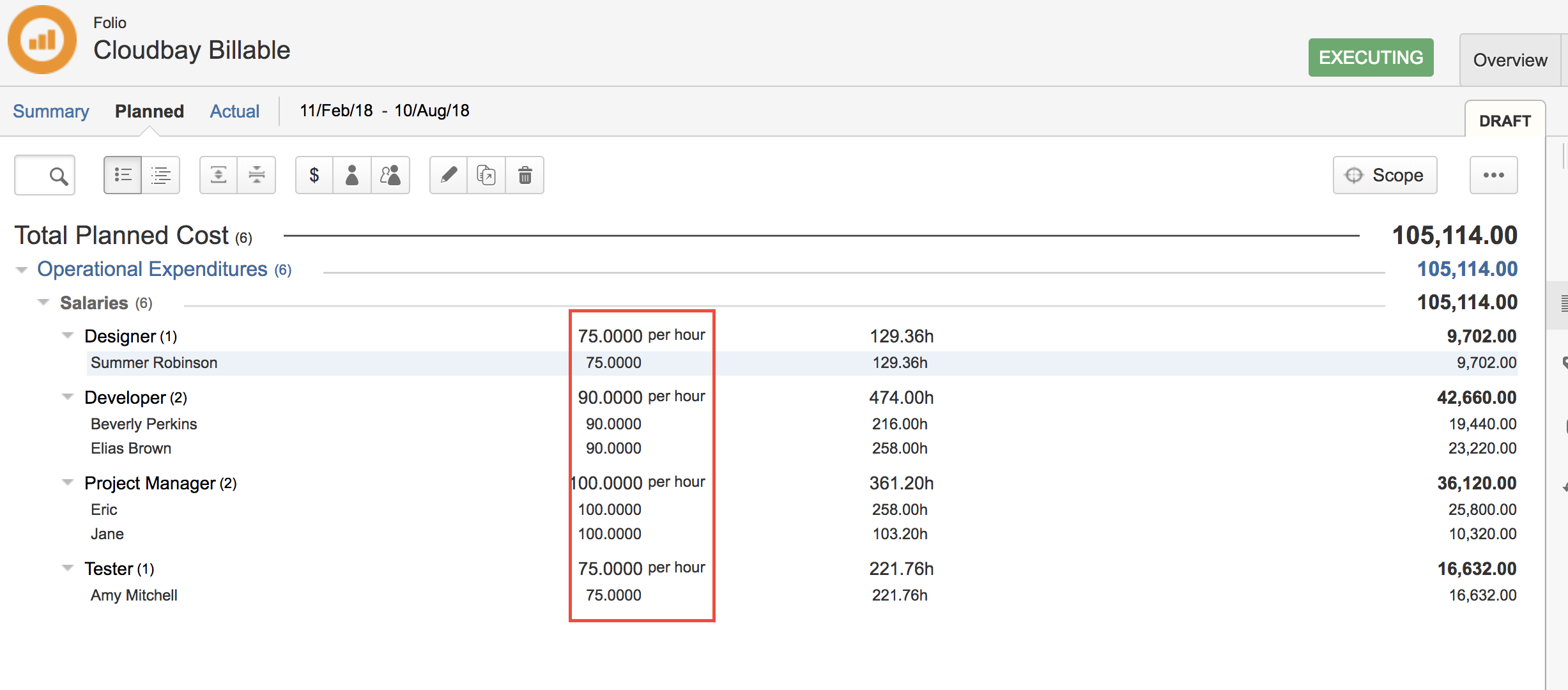This screenshot has height=690, width=1568.
Task: Click the expand all rows icon
Action: click(219, 175)
